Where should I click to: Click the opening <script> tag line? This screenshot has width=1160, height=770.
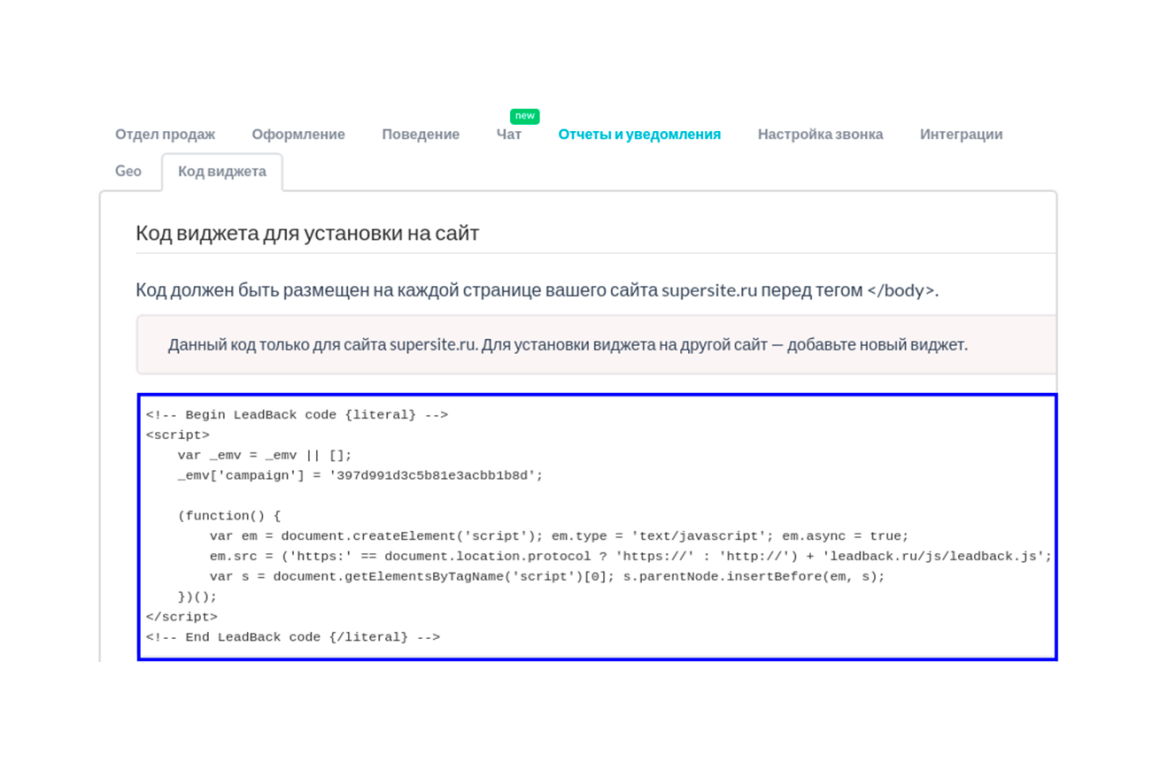tap(178, 435)
